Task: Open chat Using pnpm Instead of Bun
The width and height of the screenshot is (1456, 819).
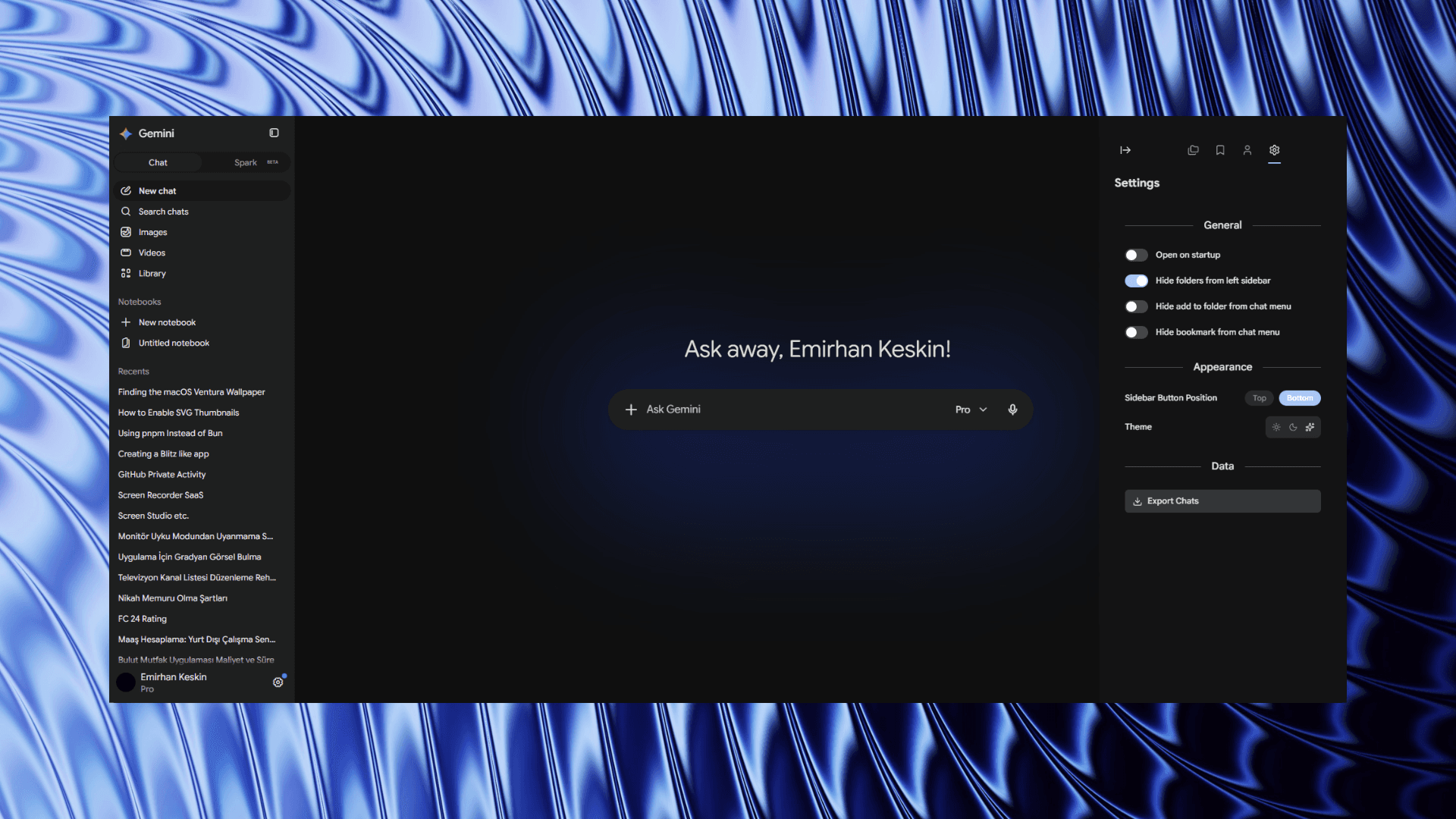Action: point(170,433)
